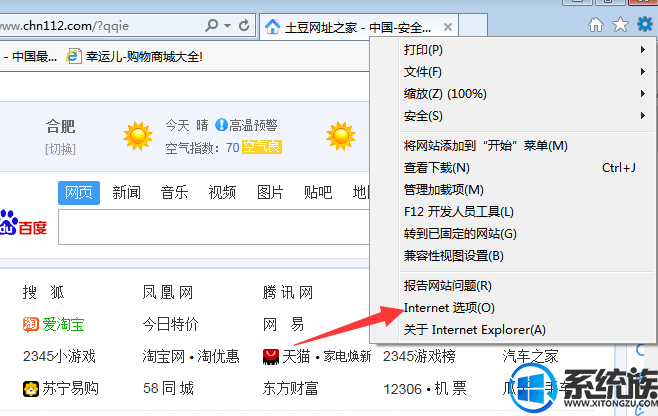Open the 家电焕新 link

point(347,356)
